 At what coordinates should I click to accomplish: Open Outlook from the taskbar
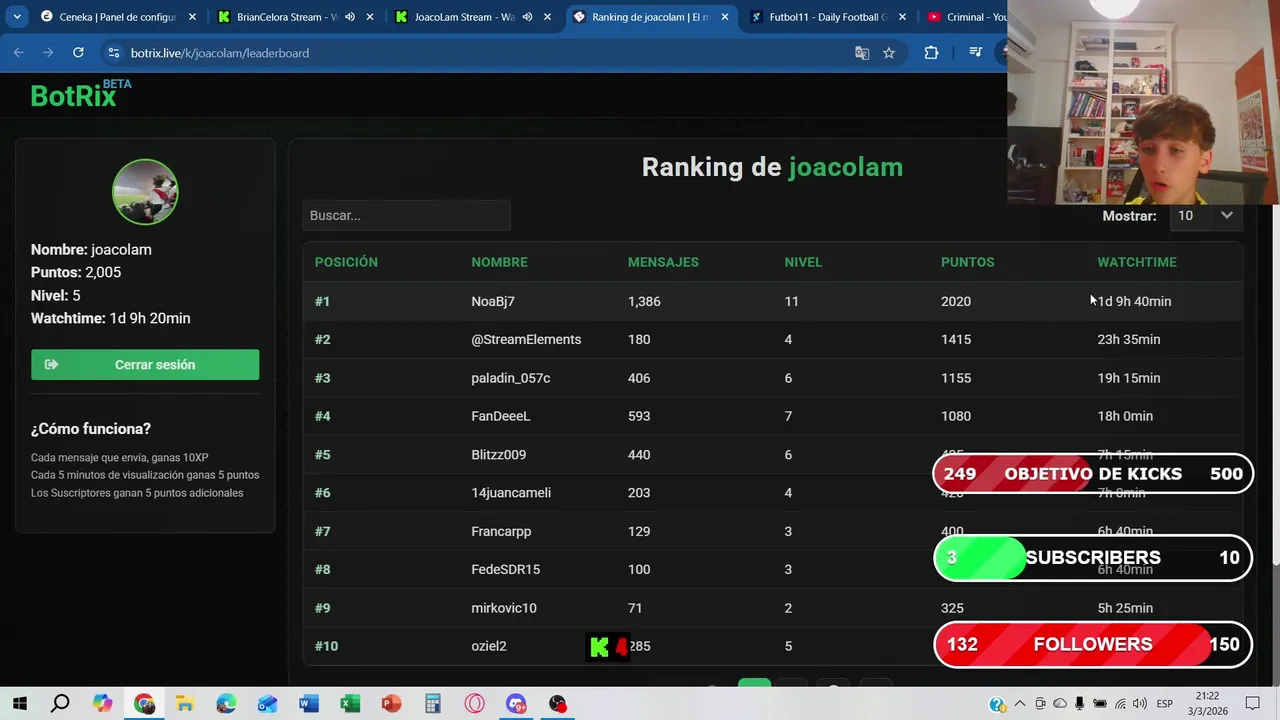tap(267, 704)
